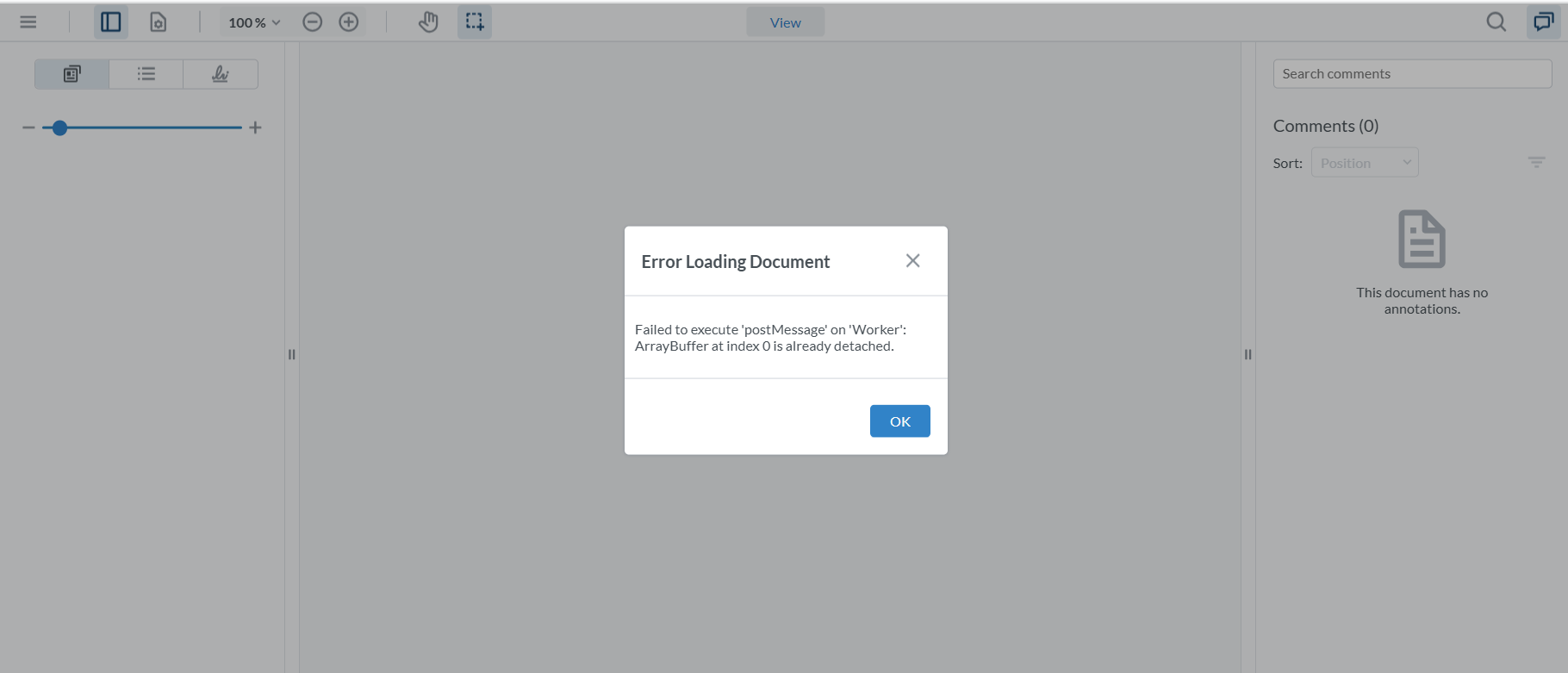Switch to the signatures panel tab

221,74
